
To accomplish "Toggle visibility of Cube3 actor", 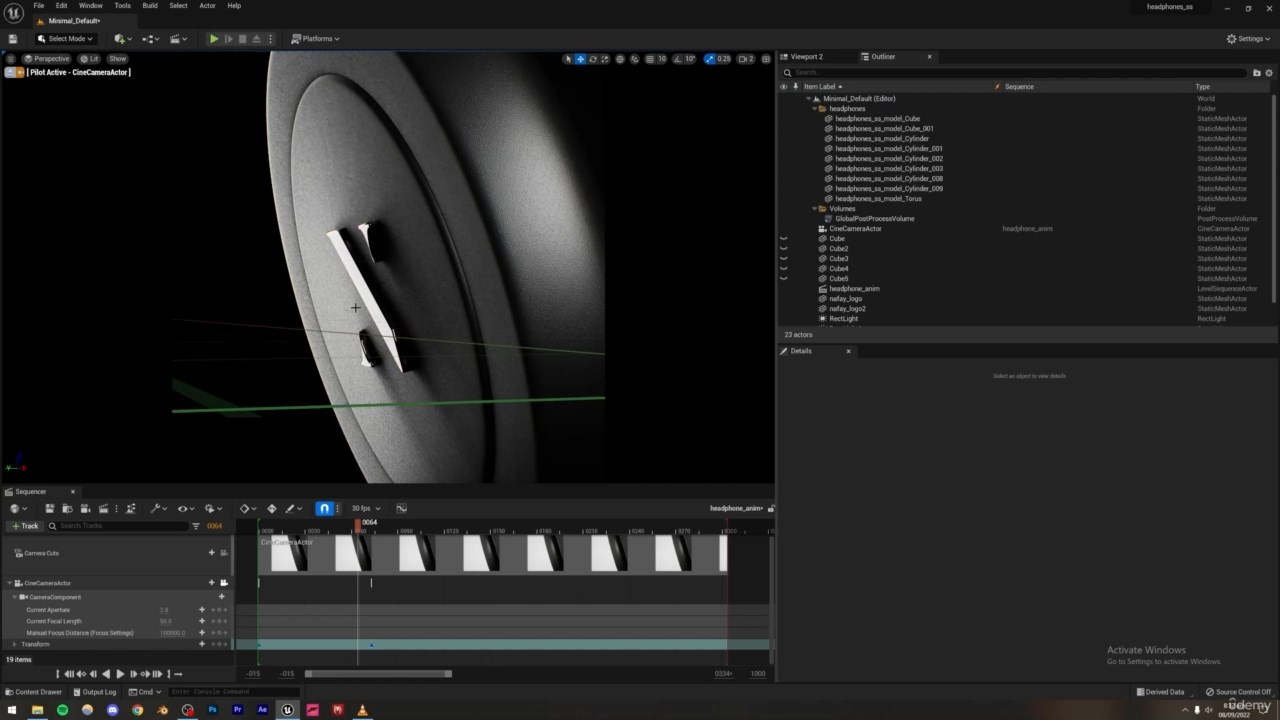I will tap(783, 259).
